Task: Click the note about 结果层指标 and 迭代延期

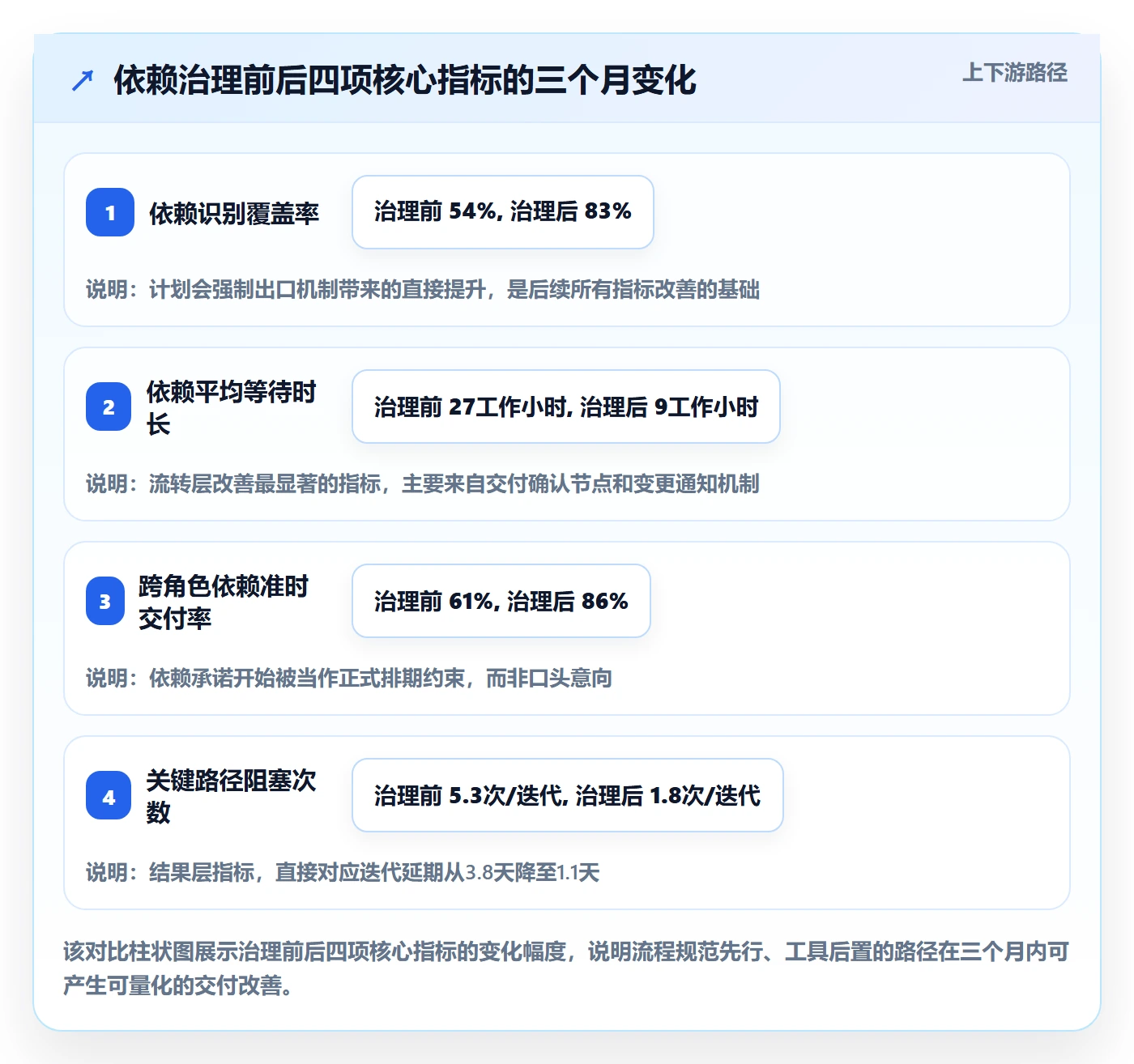Action: coord(343,872)
